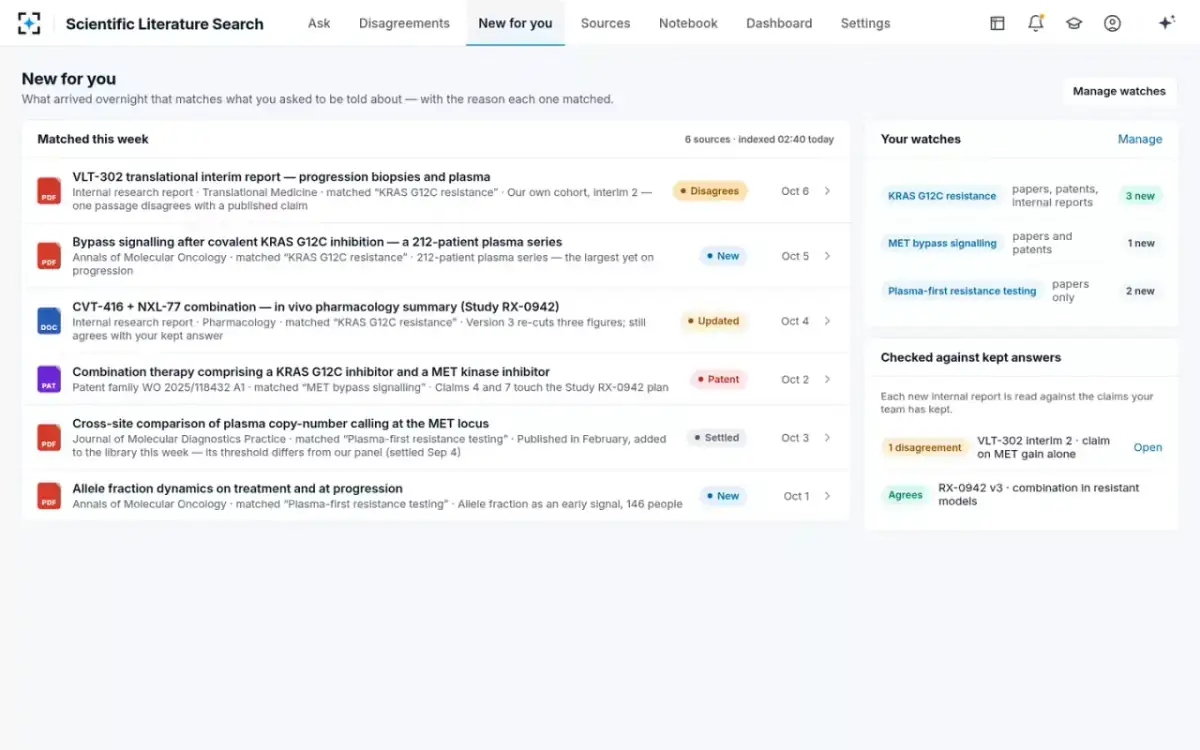Click the New badge on Bypass signalling row

(x=723, y=256)
